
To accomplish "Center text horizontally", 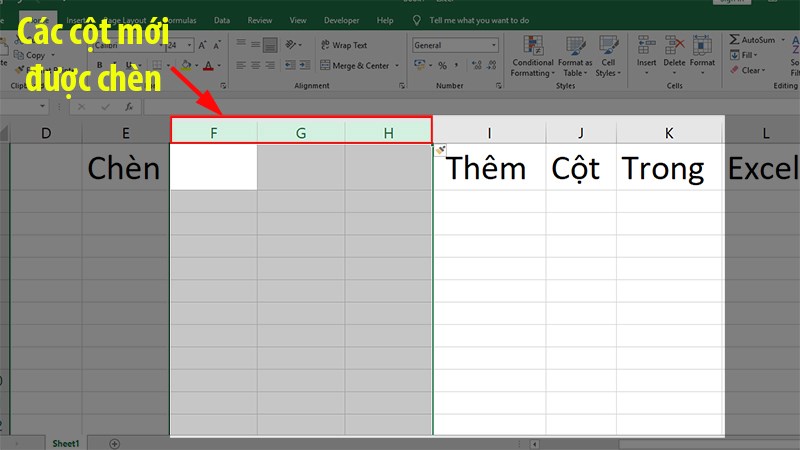I will 255,65.
